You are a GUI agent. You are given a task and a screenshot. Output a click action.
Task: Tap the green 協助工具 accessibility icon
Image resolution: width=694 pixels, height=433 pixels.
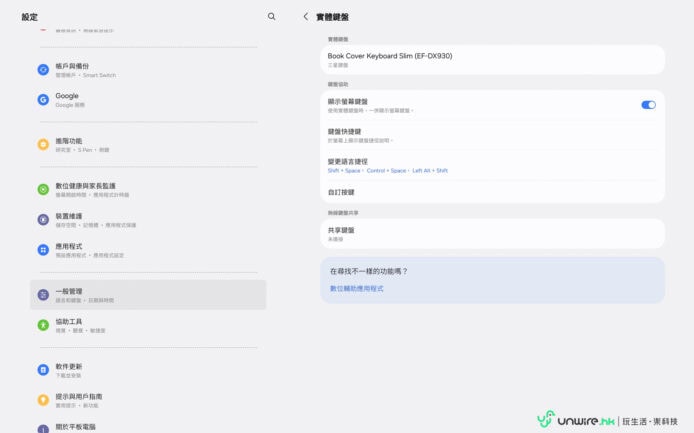(43, 325)
